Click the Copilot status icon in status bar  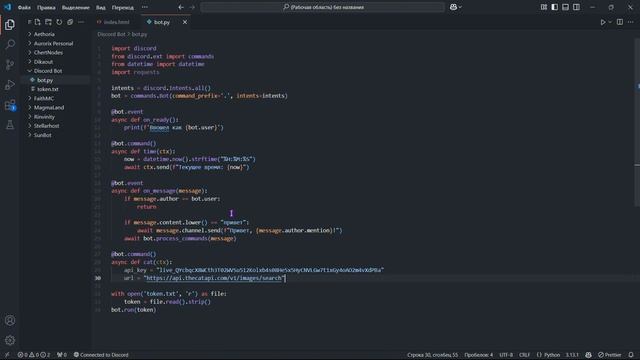(588, 355)
